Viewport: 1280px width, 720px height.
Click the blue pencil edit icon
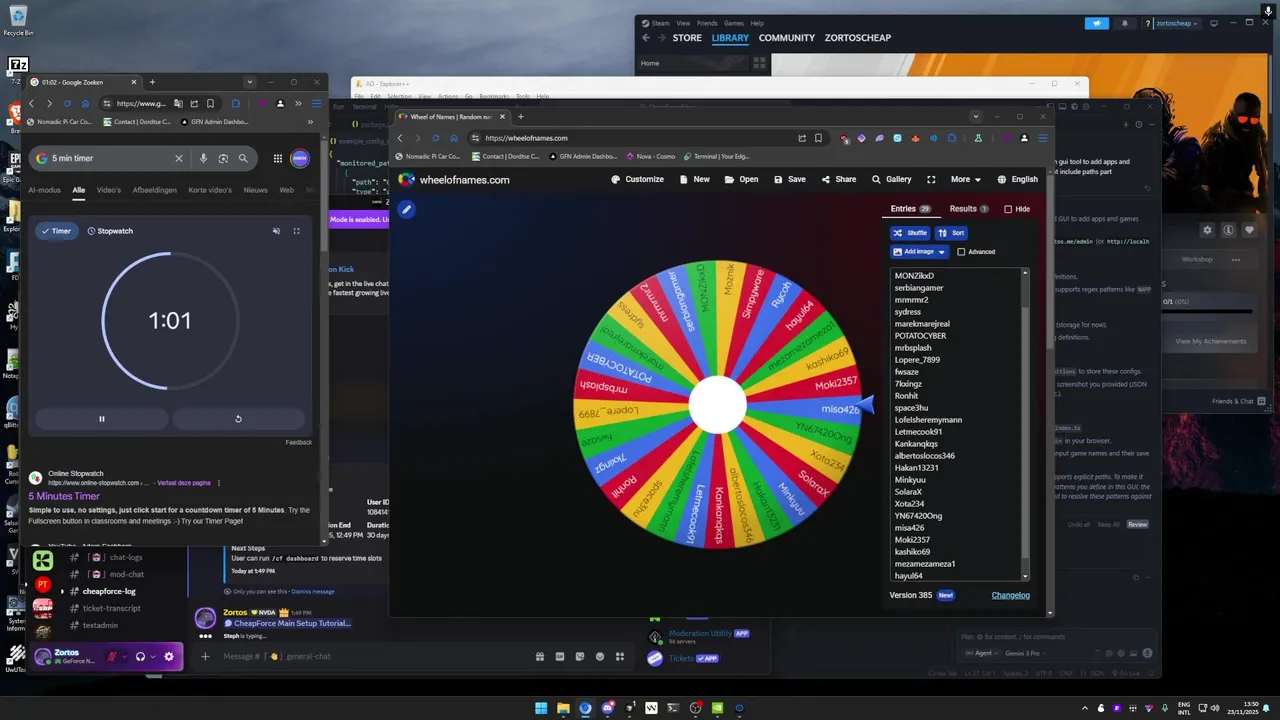(x=406, y=209)
